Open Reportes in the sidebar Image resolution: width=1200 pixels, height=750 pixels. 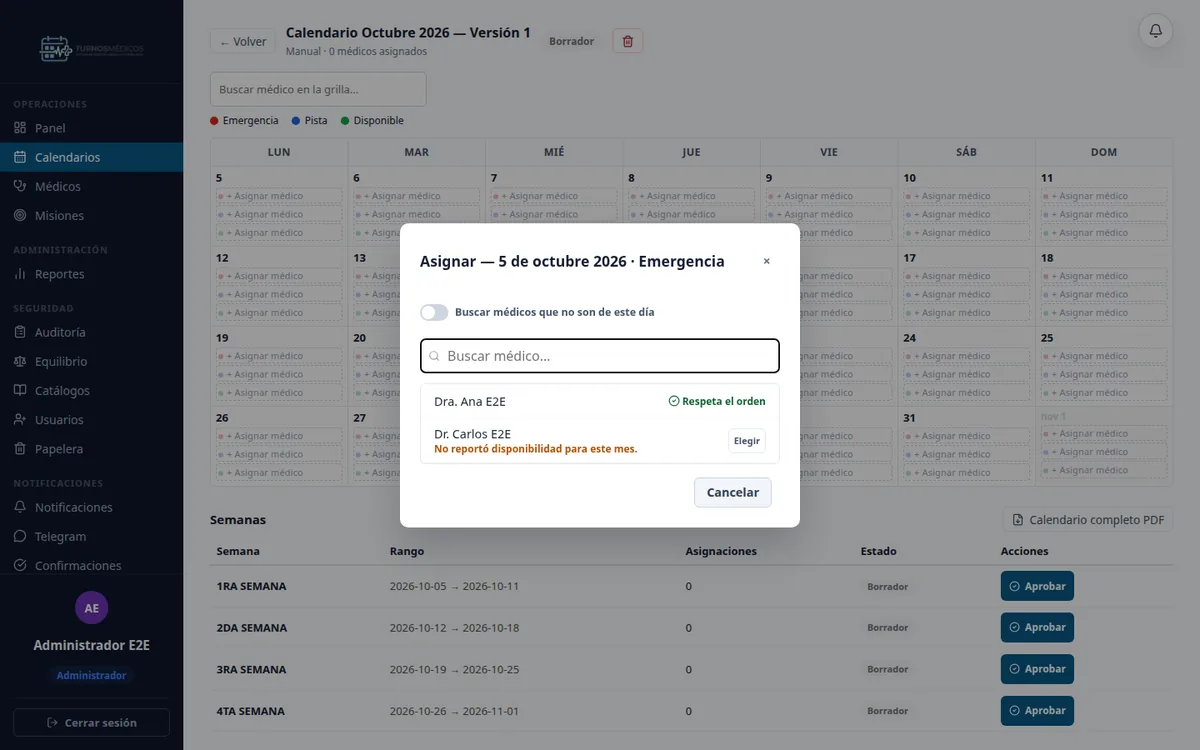[91, 274]
